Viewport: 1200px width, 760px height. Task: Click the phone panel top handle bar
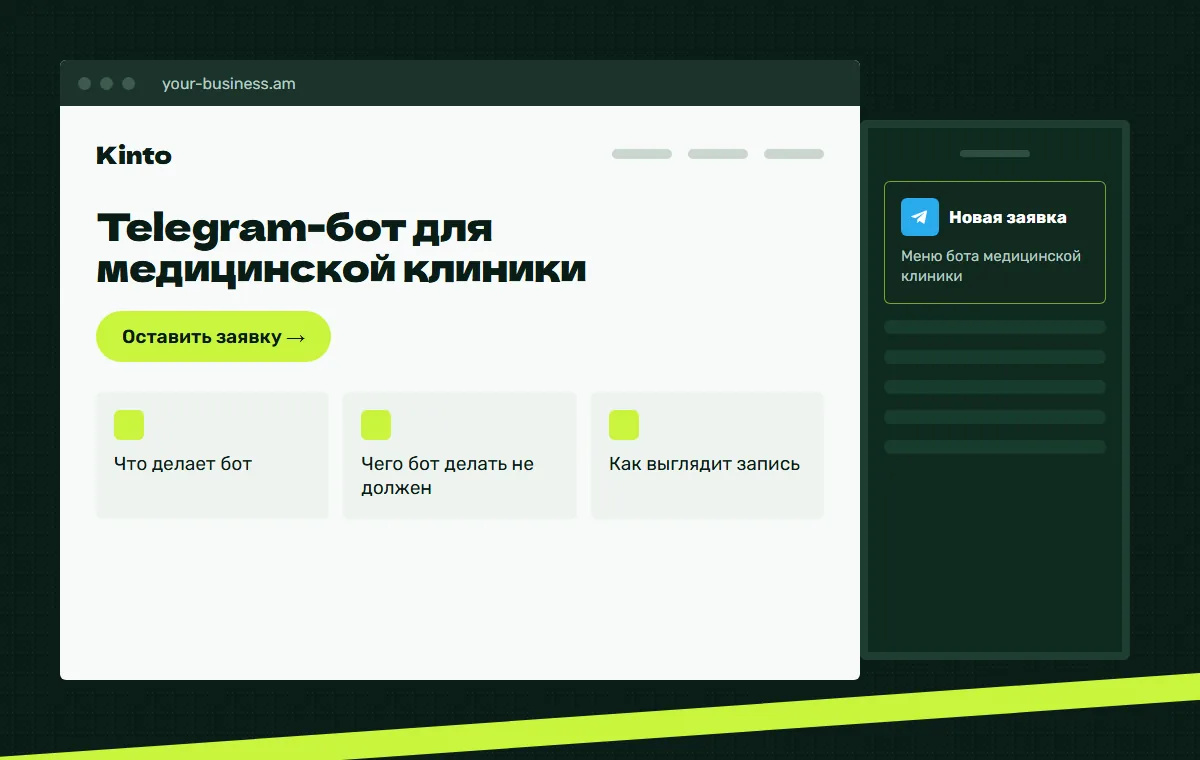(995, 154)
